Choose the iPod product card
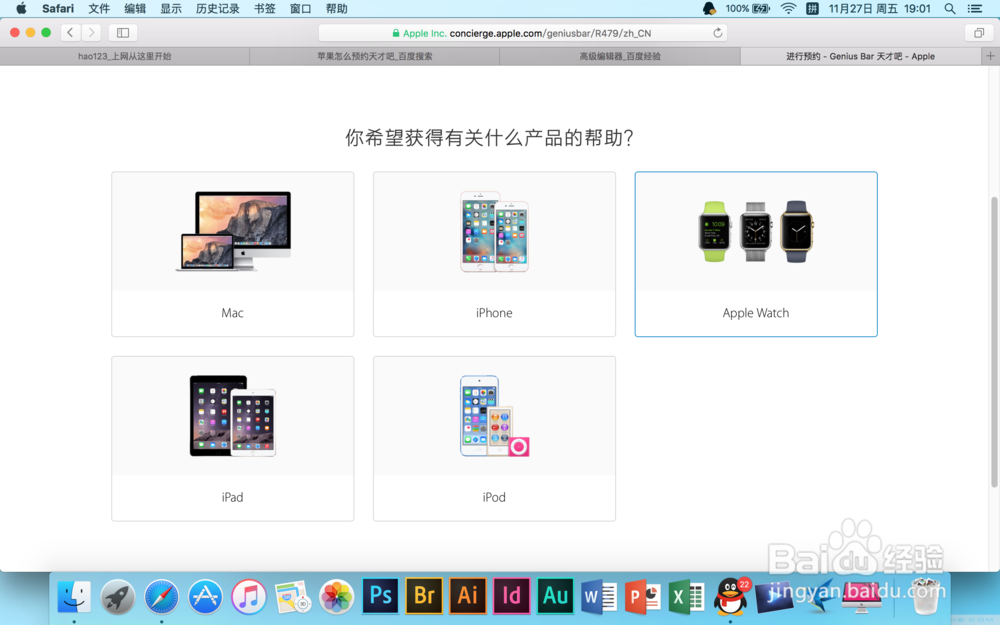Screen dimensions: 1000x625 (x=494, y=439)
